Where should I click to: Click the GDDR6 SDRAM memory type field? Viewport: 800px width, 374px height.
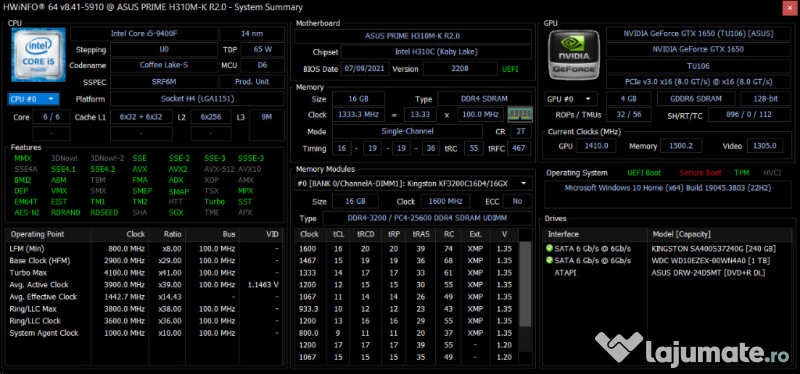click(696, 99)
